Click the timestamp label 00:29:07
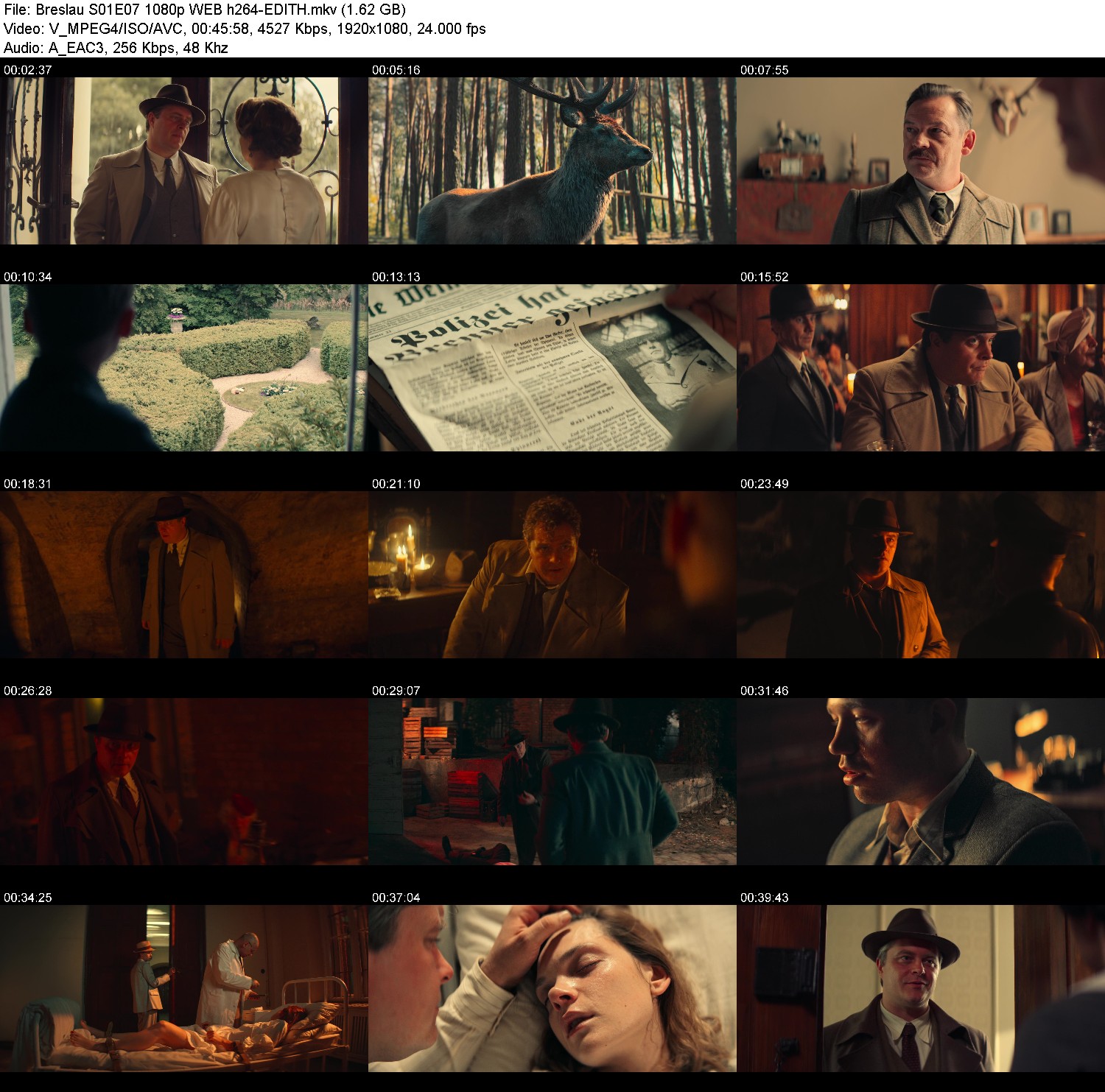1105x1092 pixels. 396,691
